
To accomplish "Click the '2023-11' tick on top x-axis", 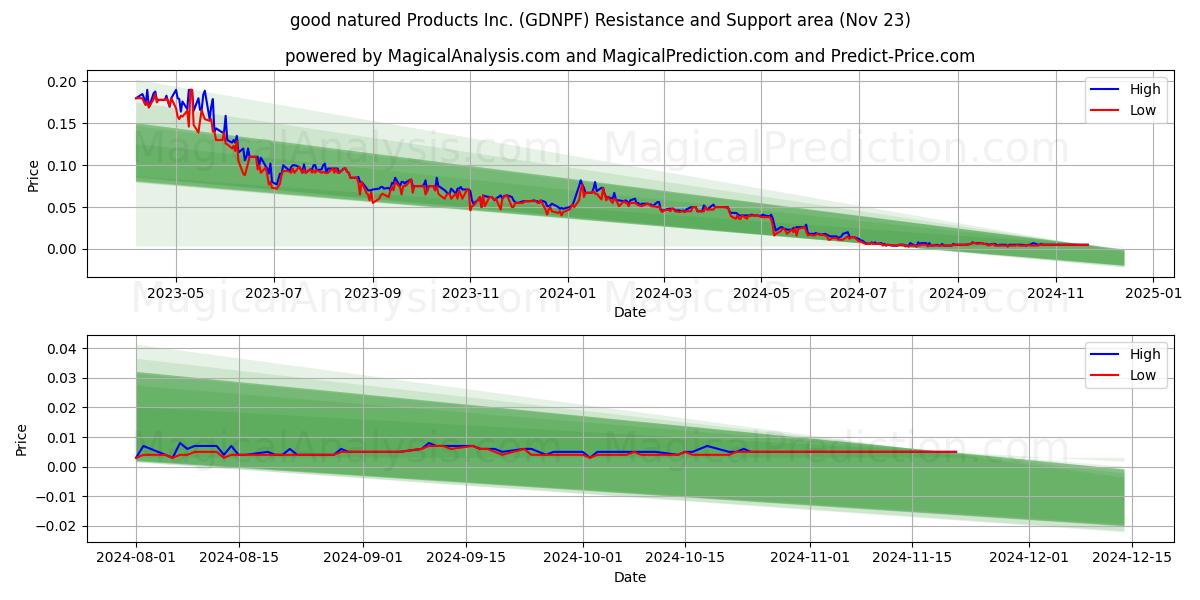I will point(470,293).
